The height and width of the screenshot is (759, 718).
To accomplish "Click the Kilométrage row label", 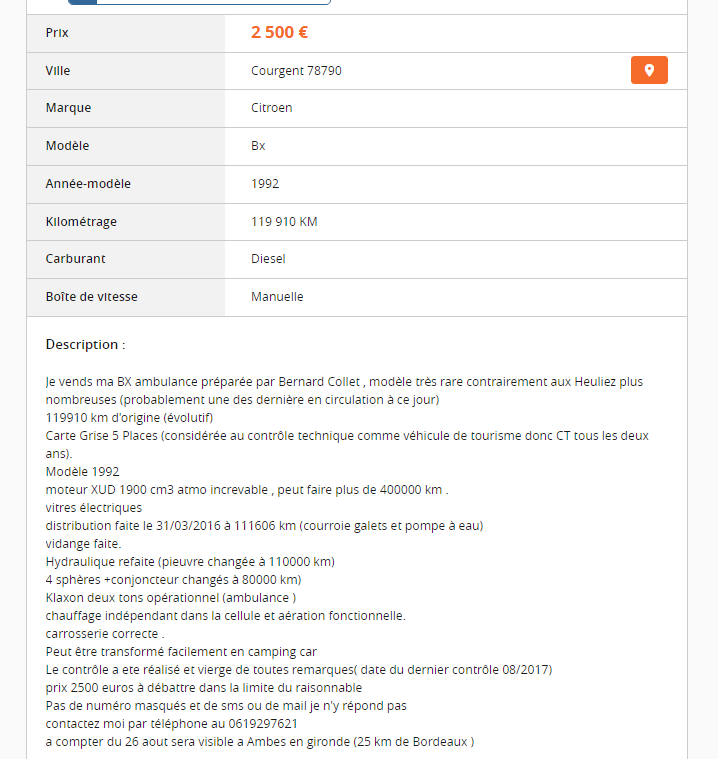I will point(81,221).
